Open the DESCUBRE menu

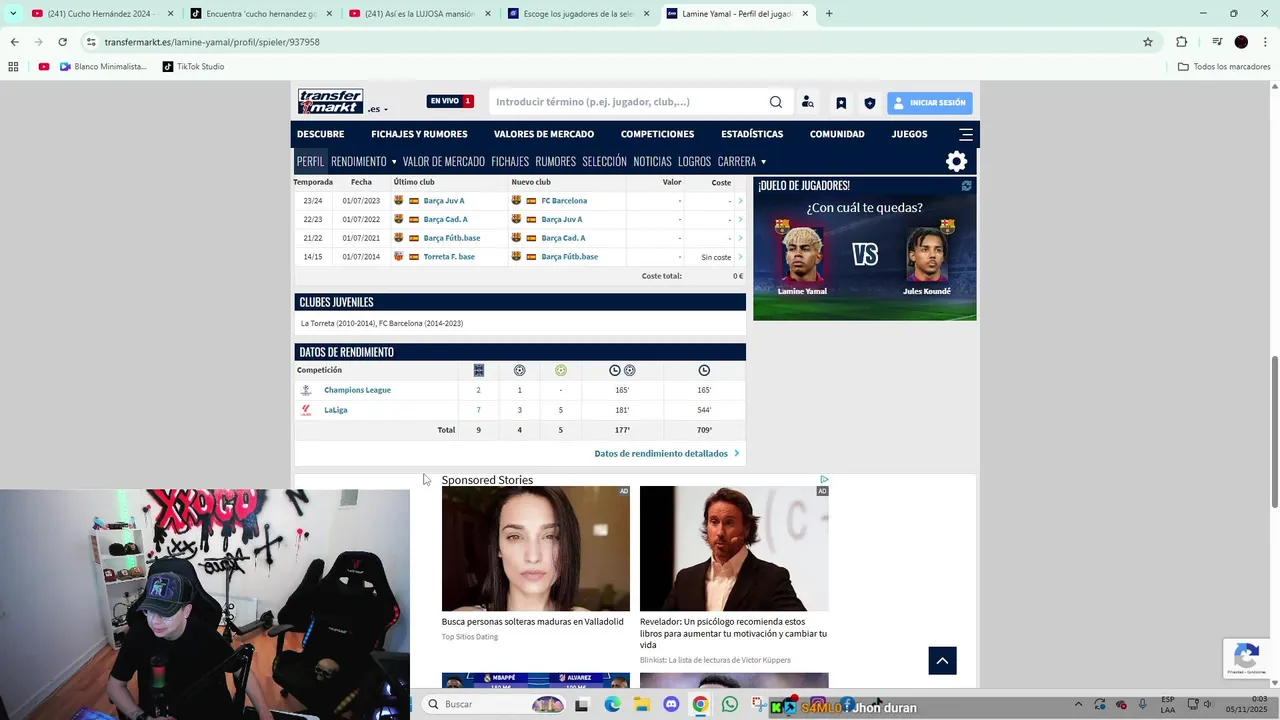point(320,134)
